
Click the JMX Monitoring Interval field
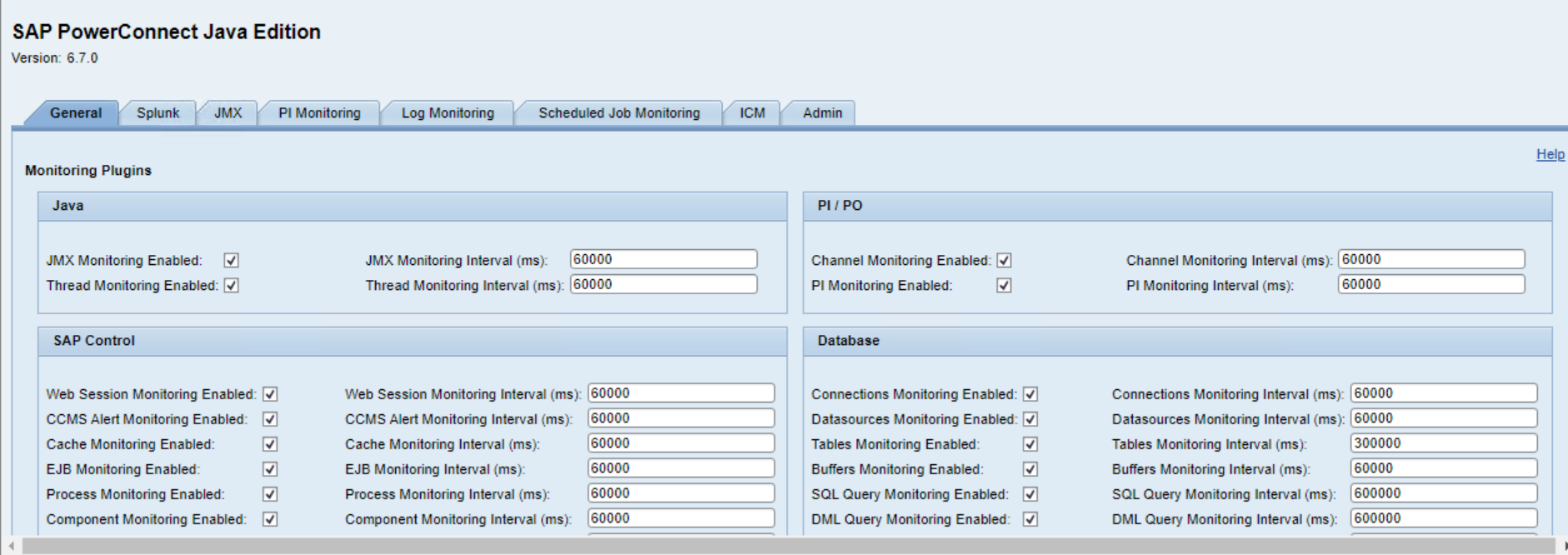point(663,260)
